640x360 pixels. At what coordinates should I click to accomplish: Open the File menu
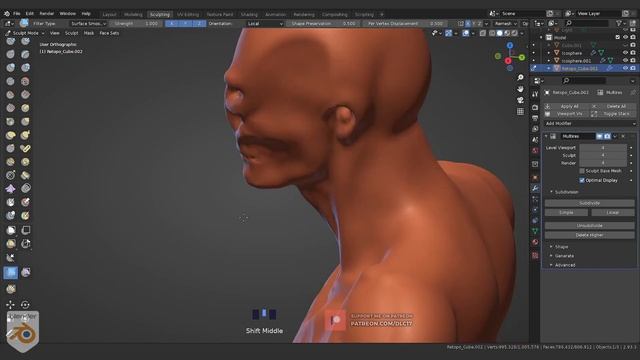tap(17, 13)
